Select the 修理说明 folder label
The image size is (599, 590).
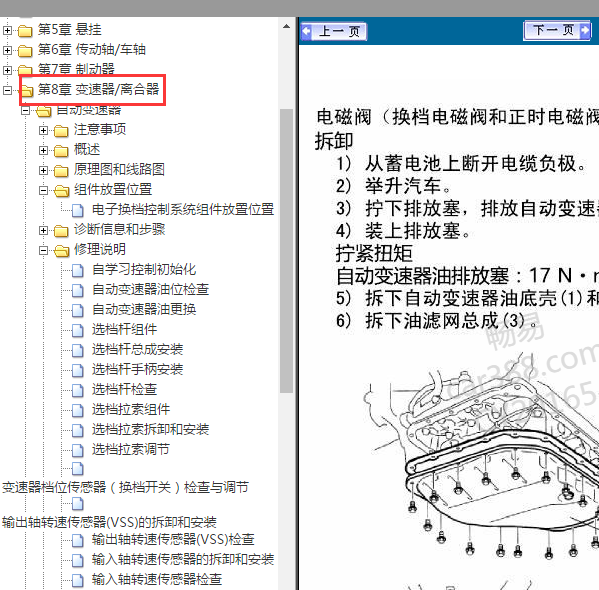click(x=100, y=249)
